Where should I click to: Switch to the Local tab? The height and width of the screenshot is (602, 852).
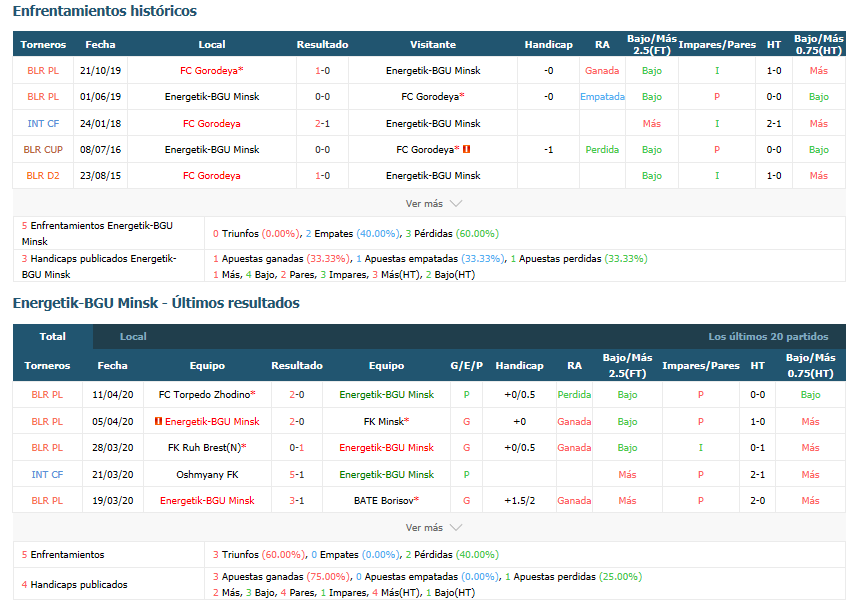(133, 336)
